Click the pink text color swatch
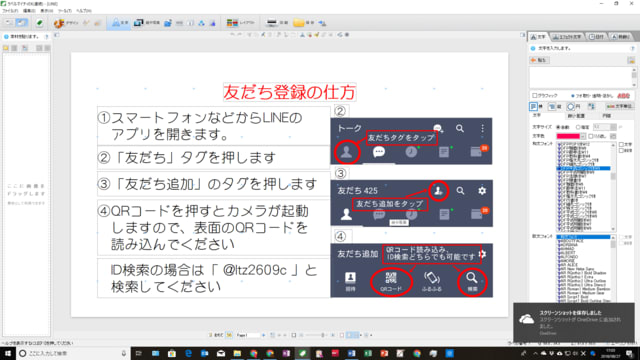 568,136
